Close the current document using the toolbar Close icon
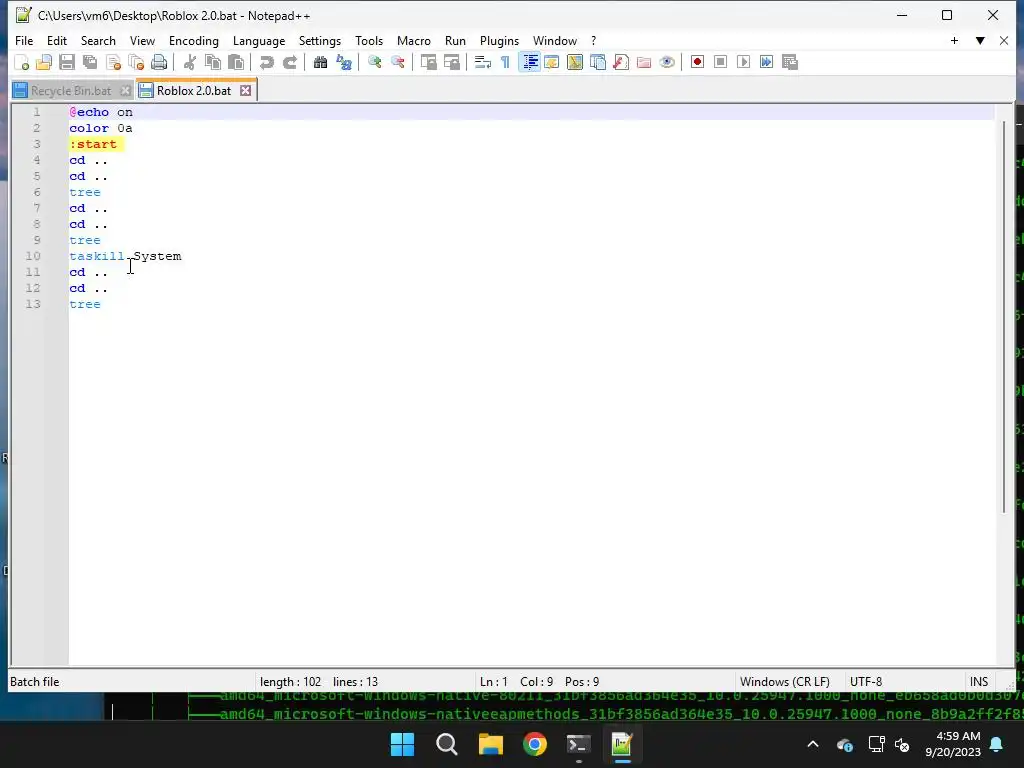Screen dimensions: 1024x768 [x=114, y=62]
